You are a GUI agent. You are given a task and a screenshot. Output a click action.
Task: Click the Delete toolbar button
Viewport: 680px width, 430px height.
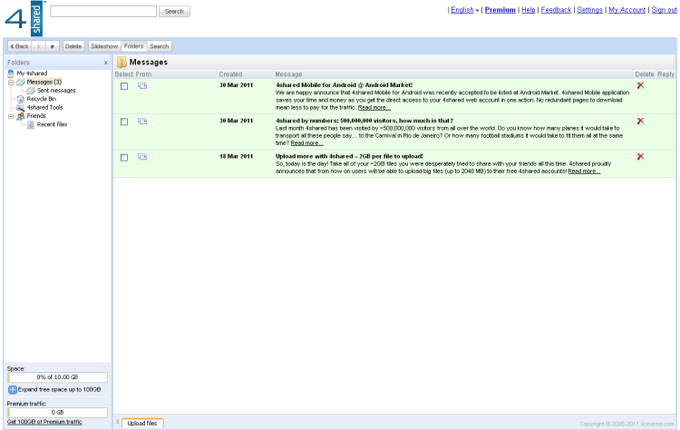[73, 46]
